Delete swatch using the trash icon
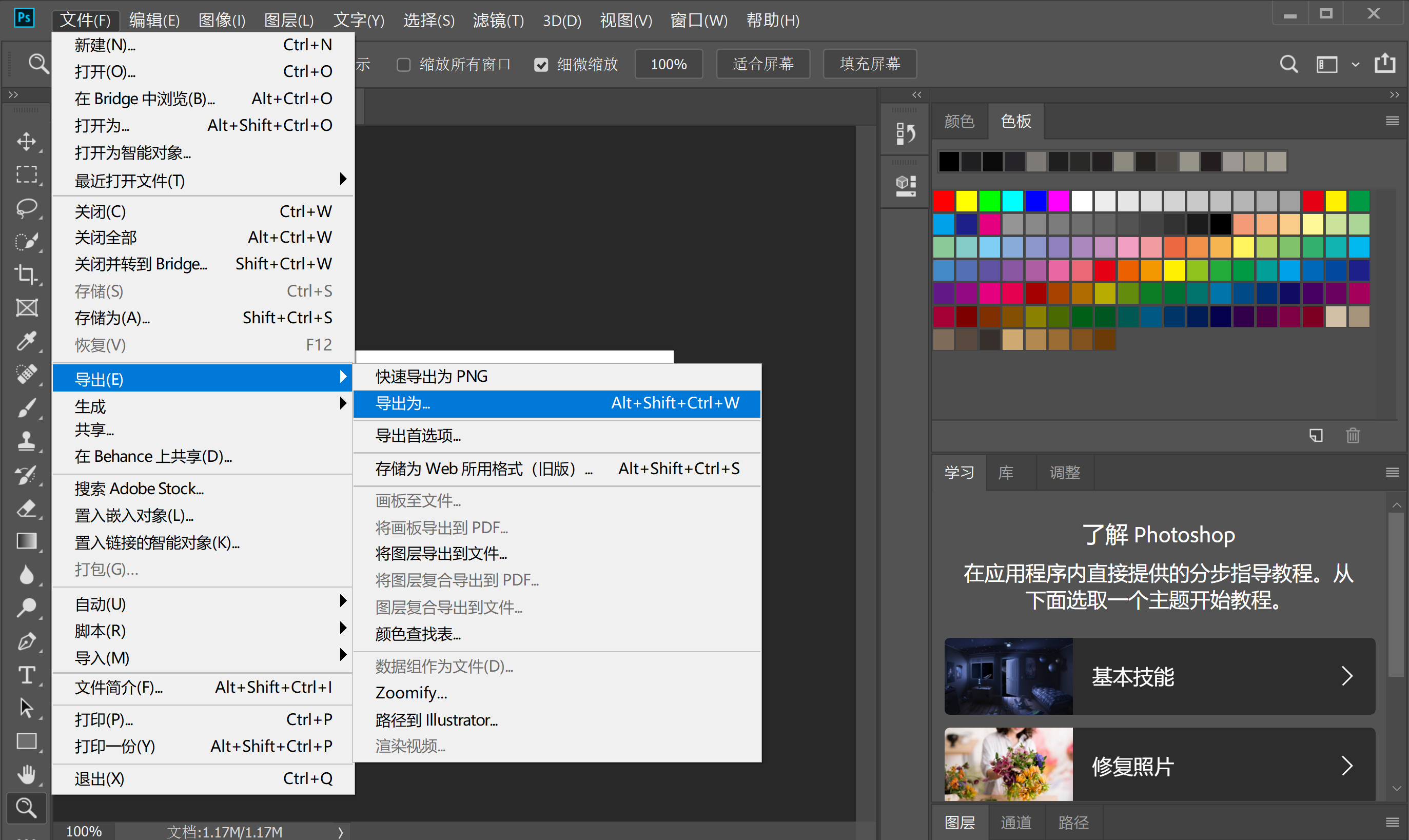Image resolution: width=1409 pixels, height=840 pixels. (x=1353, y=435)
